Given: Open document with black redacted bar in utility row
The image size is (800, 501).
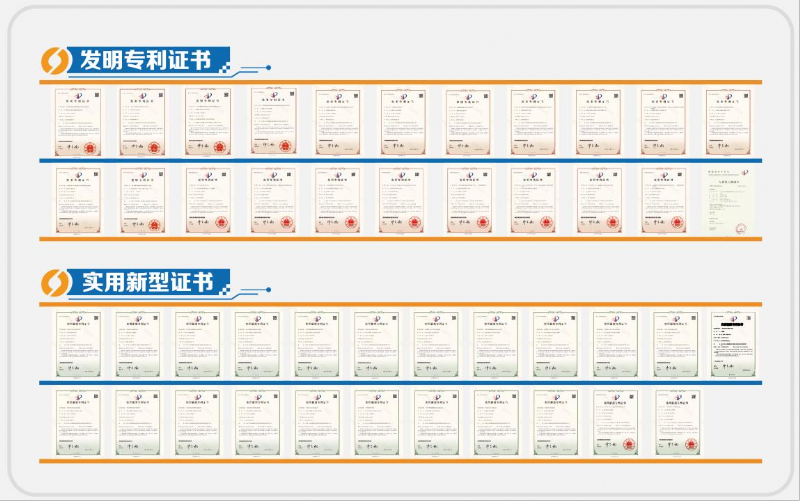Looking at the screenshot, I should click(736, 343).
